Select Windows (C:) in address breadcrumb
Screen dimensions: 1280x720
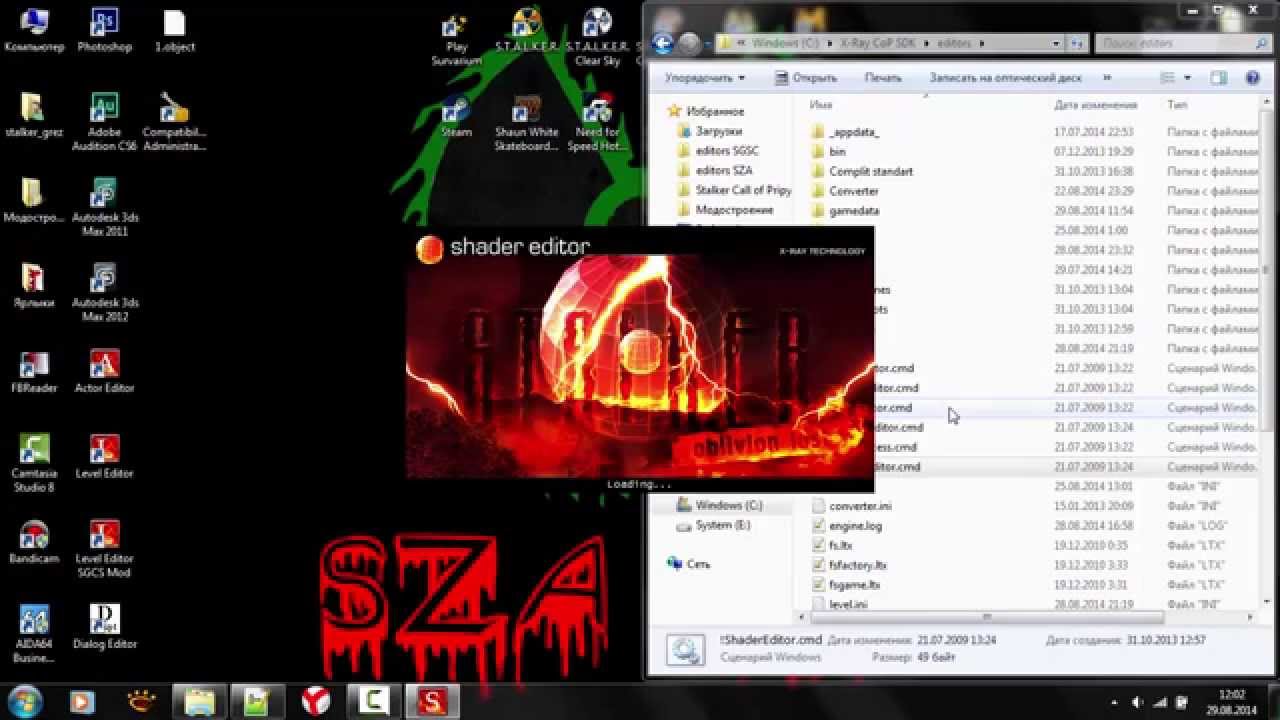785,43
